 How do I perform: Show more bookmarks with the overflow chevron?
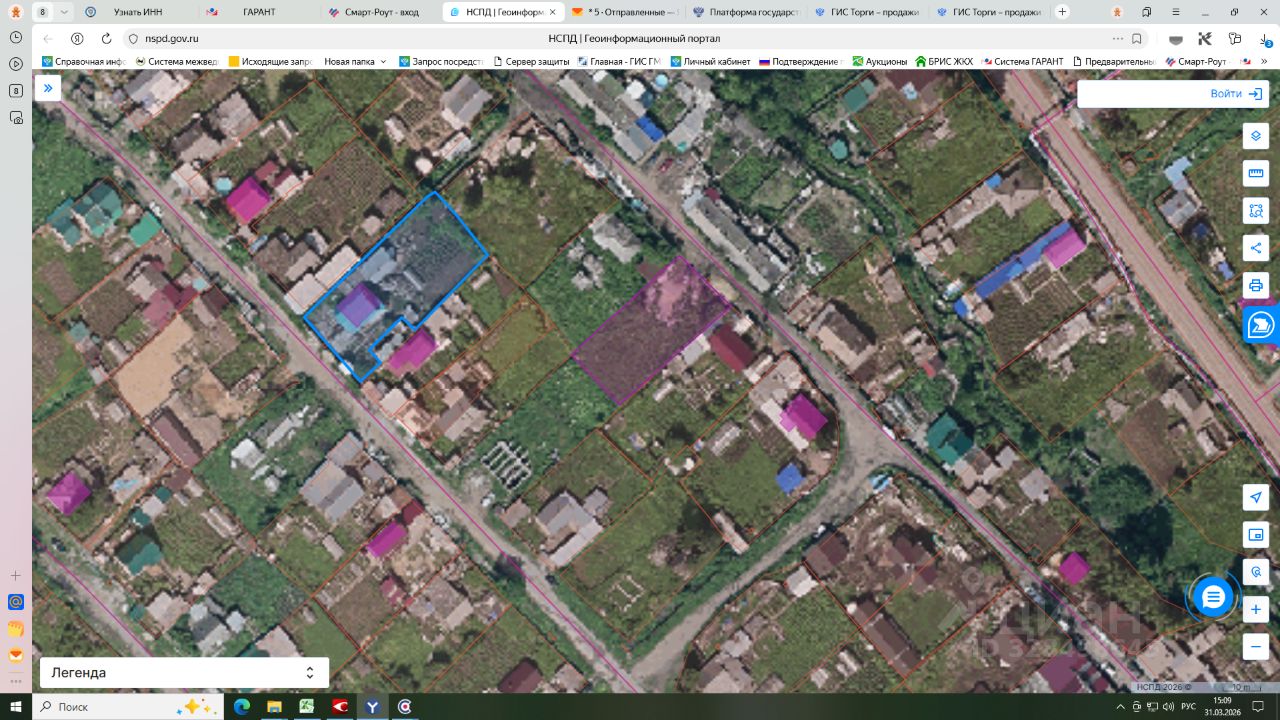tap(1265, 61)
